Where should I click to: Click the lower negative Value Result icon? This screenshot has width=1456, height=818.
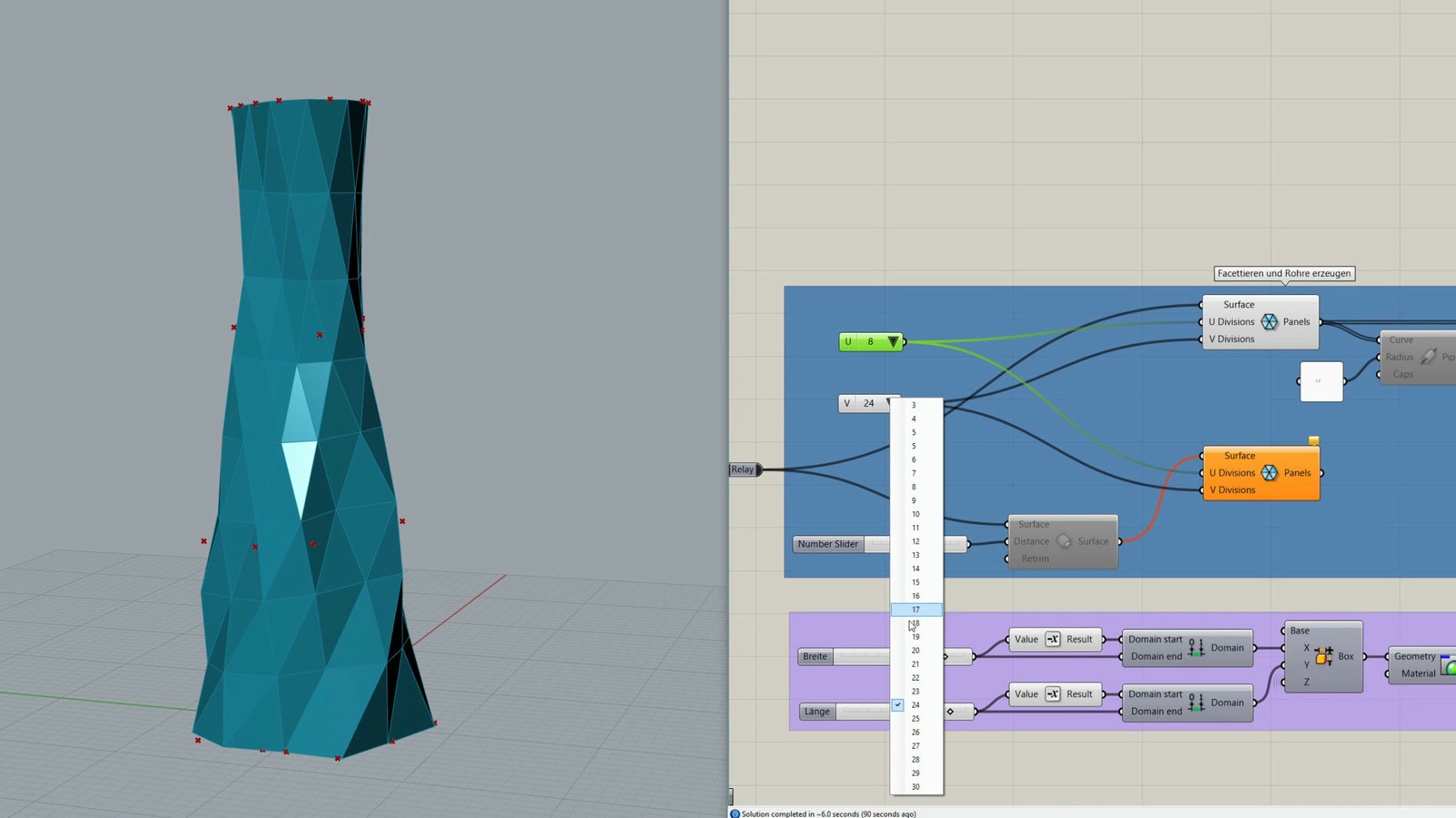coord(1053,694)
